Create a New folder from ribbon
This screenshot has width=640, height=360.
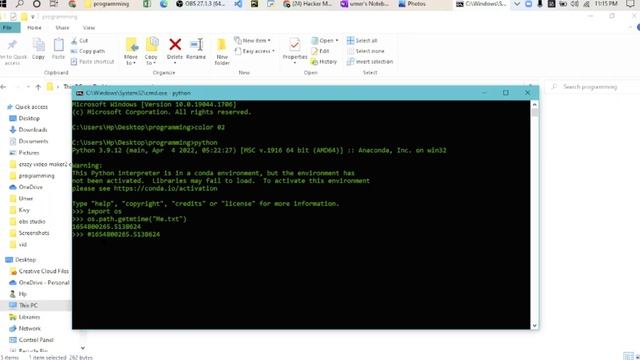click(x=222, y=51)
